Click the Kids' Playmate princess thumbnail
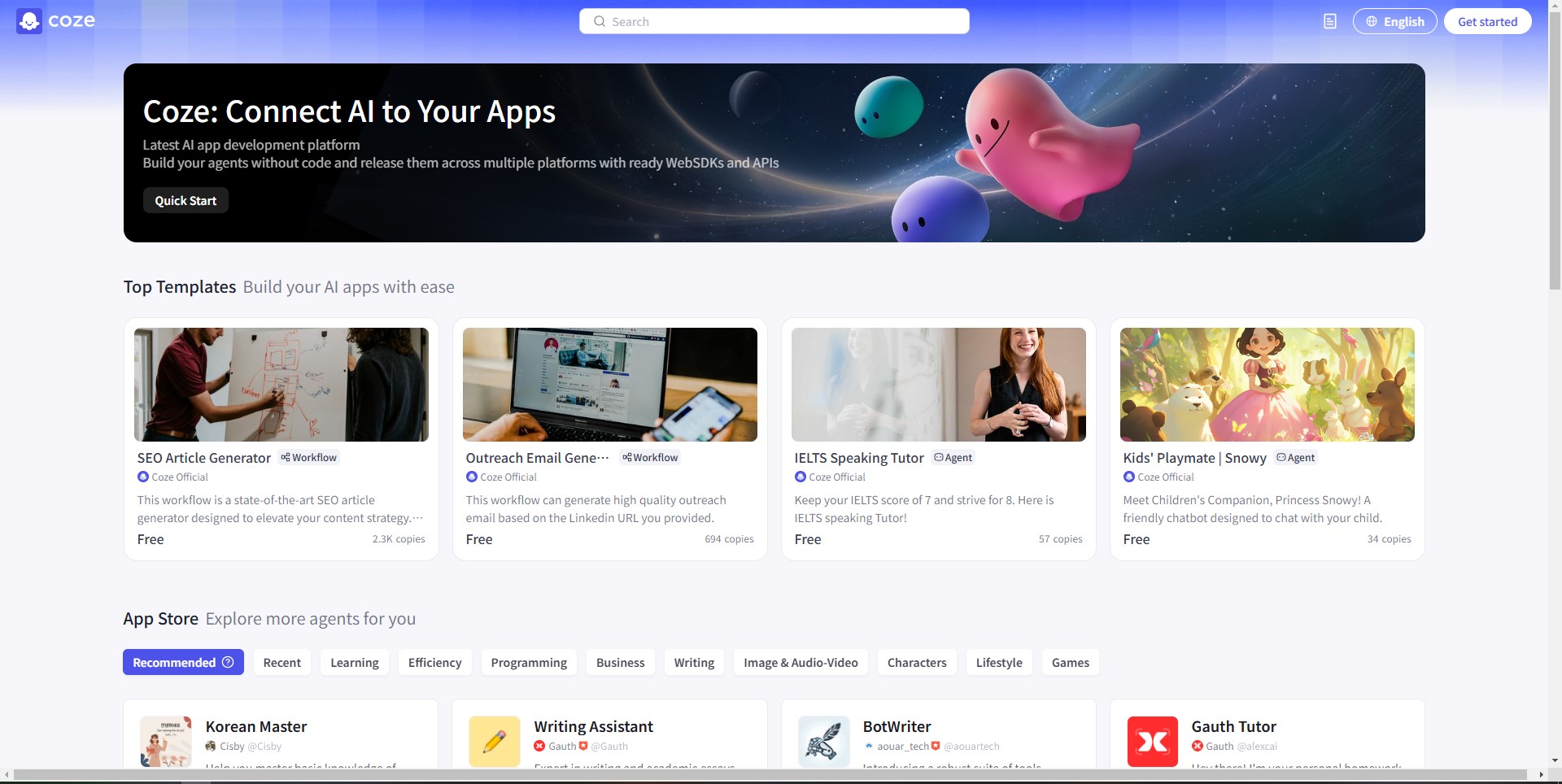Viewport: 1562px width, 784px height. 1267,385
